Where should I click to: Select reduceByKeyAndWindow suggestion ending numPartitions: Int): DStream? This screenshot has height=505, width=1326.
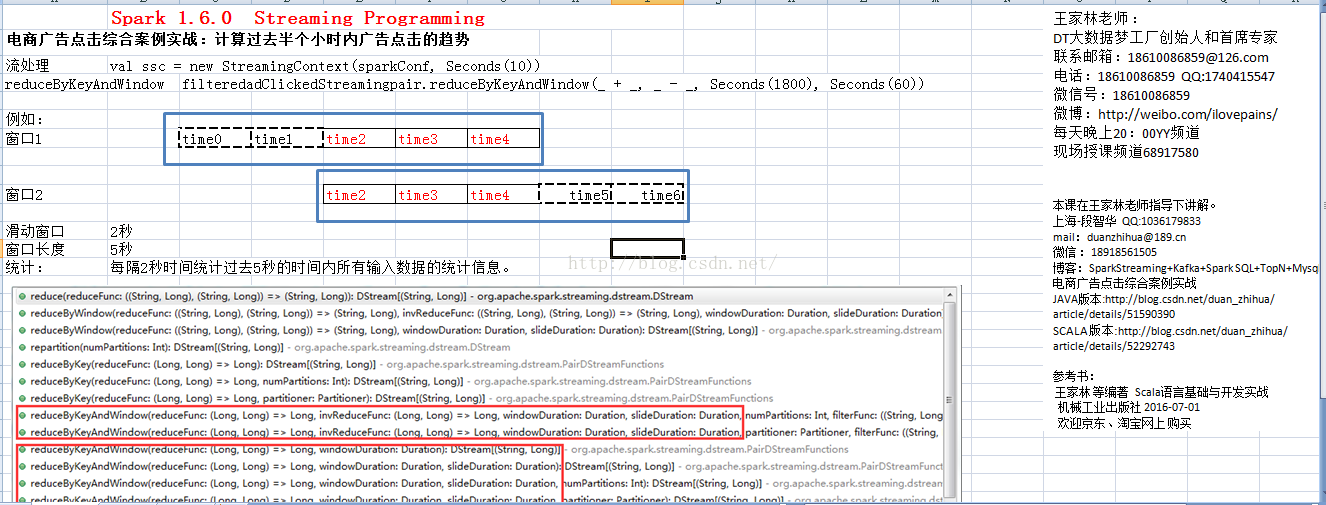tap(481, 483)
